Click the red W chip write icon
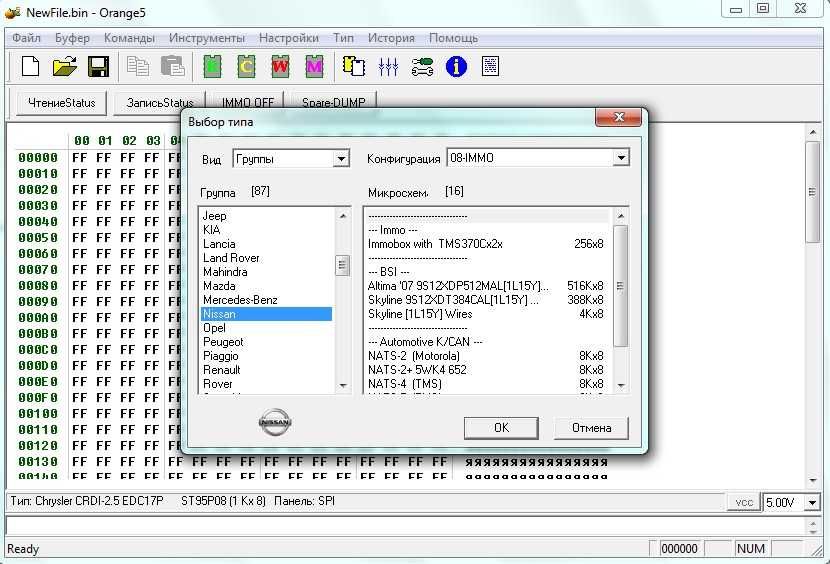 pos(280,67)
